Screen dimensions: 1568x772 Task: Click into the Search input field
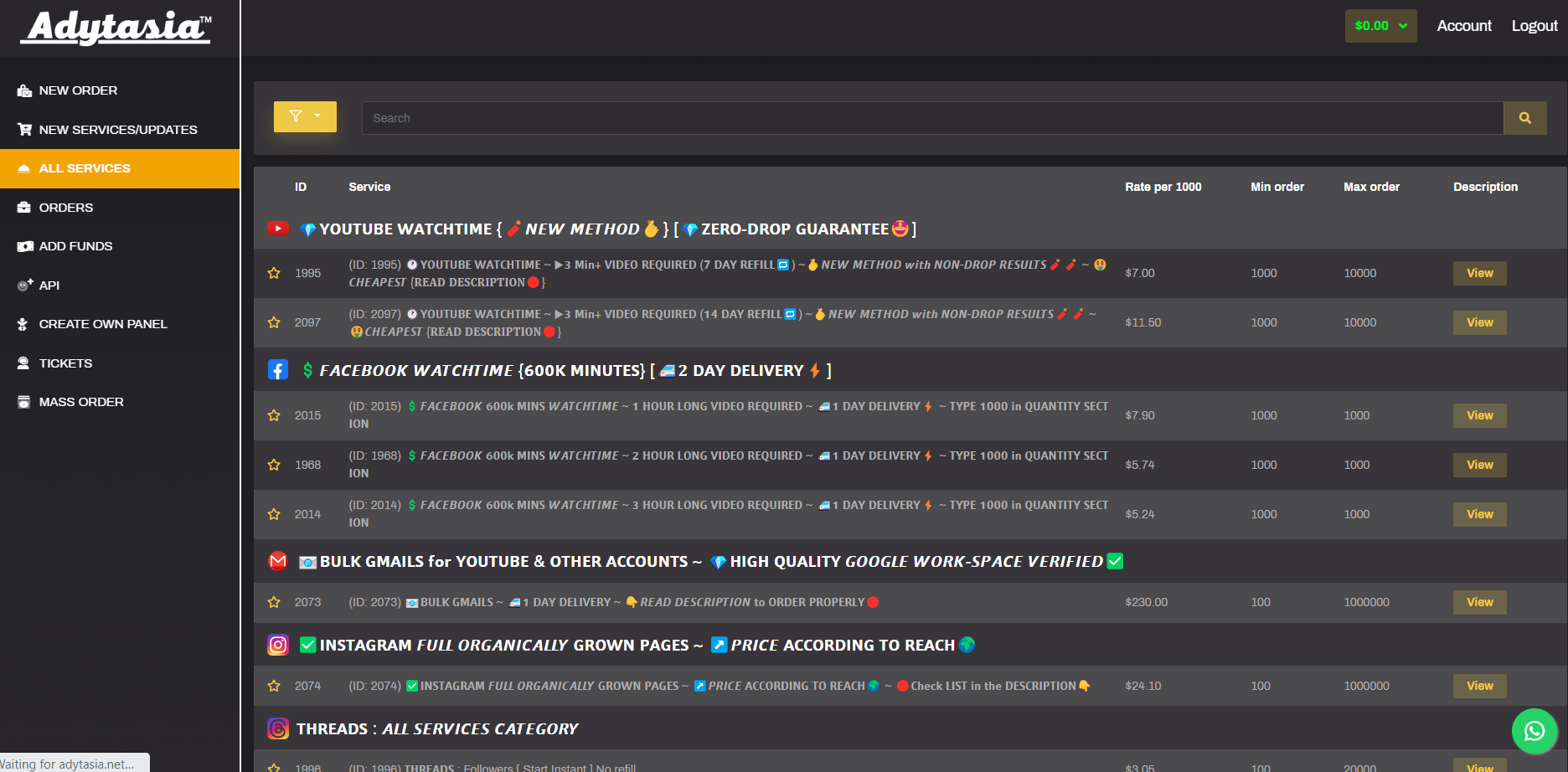pyautogui.click(x=931, y=118)
